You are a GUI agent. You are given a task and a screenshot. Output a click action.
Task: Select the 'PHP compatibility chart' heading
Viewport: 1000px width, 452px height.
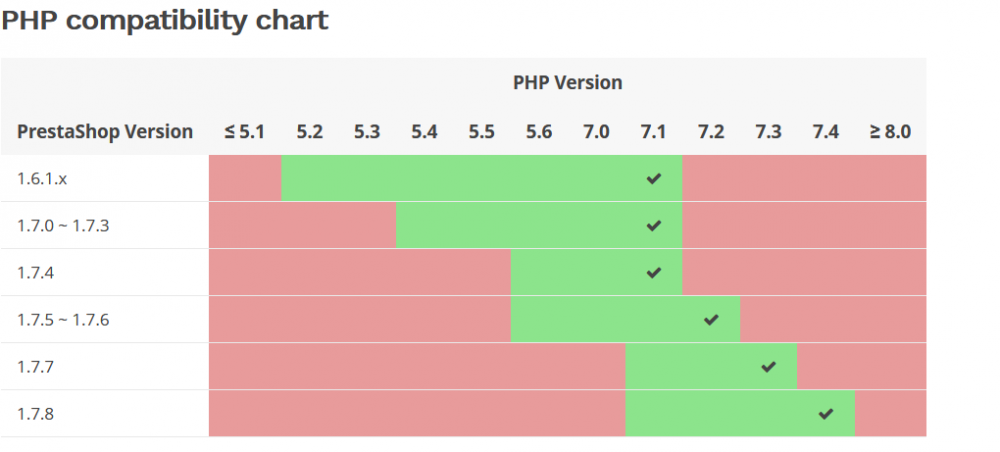click(x=165, y=20)
